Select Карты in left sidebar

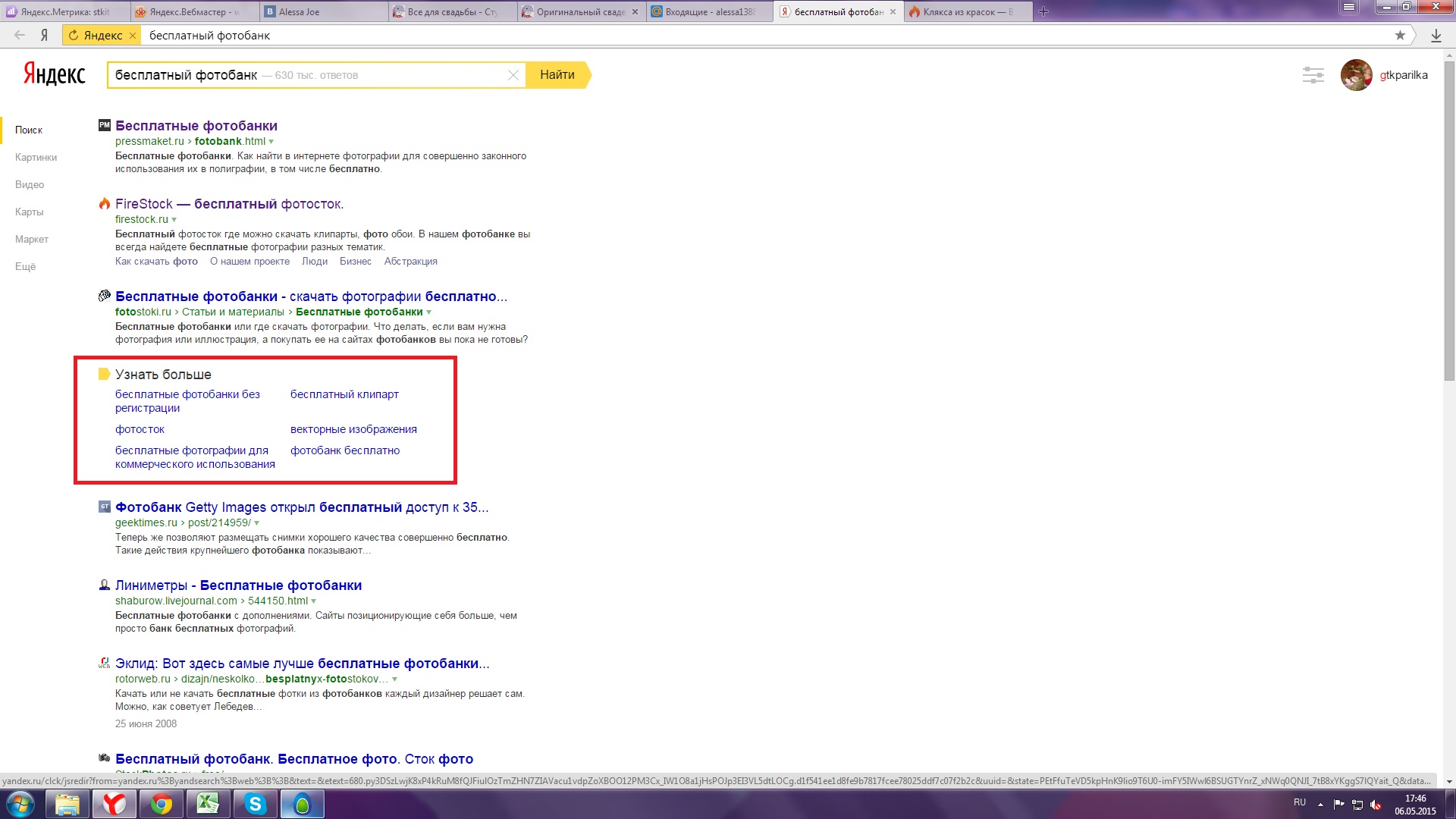(x=29, y=212)
